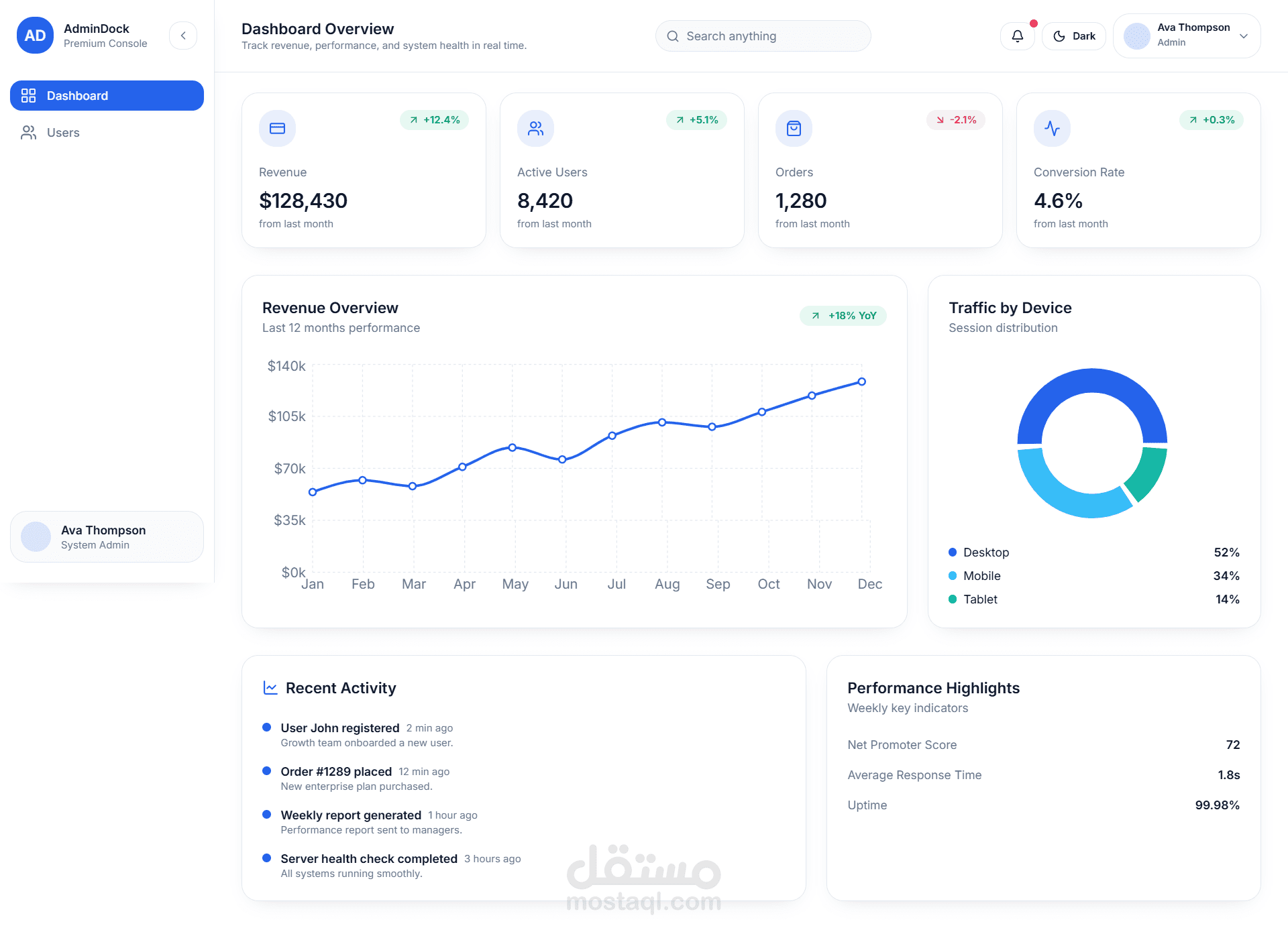
Task: Toggle Dark mode
Action: point(1073,36)
